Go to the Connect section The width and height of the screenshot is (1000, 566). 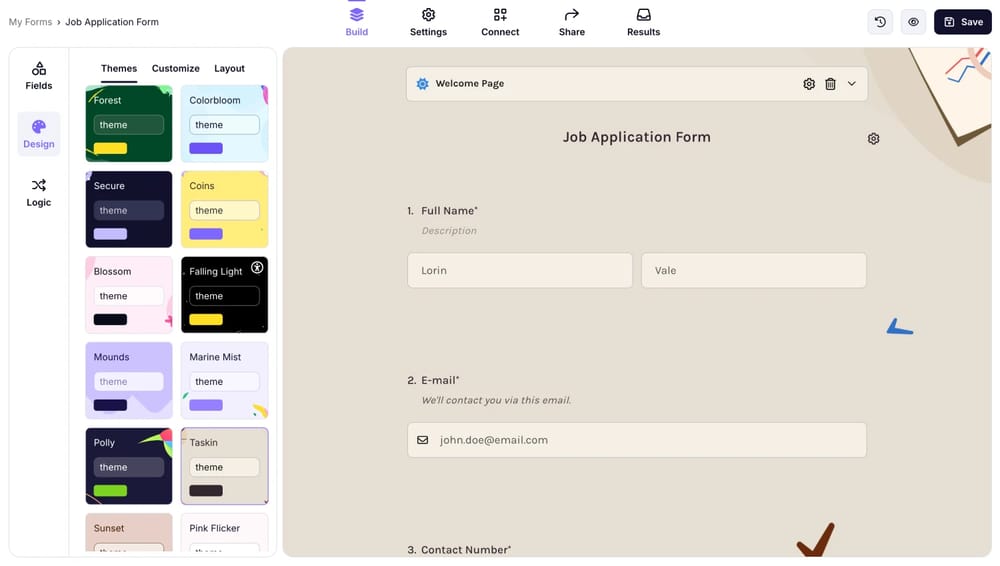[500, 22]
